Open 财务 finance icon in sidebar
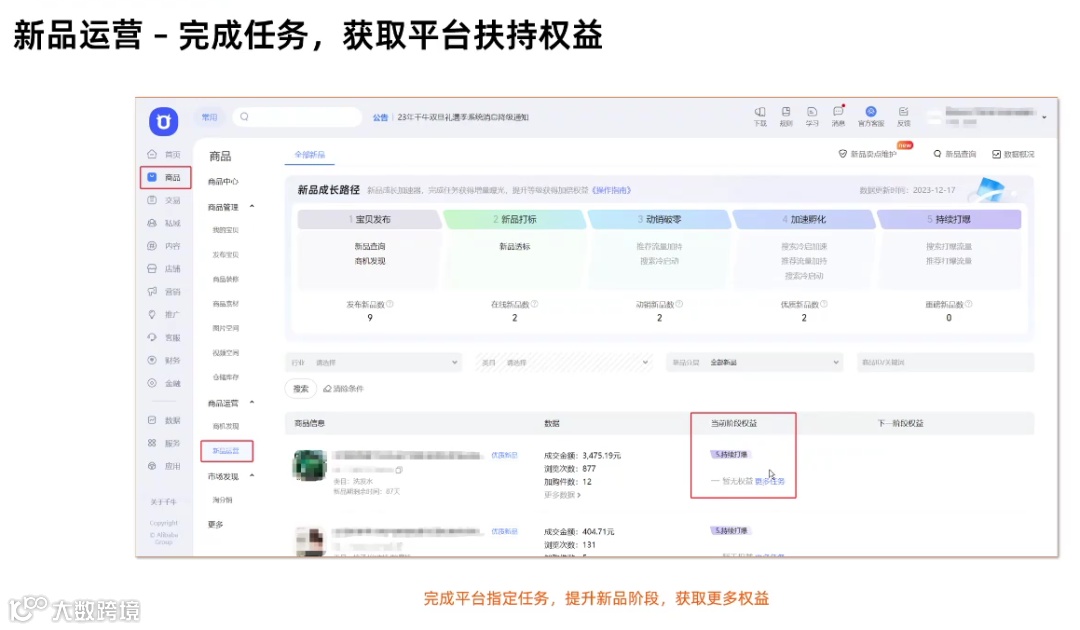Image resolution: width=1080 pixels, height=630 pixels. pyautogui.click(x=152, y=360)
